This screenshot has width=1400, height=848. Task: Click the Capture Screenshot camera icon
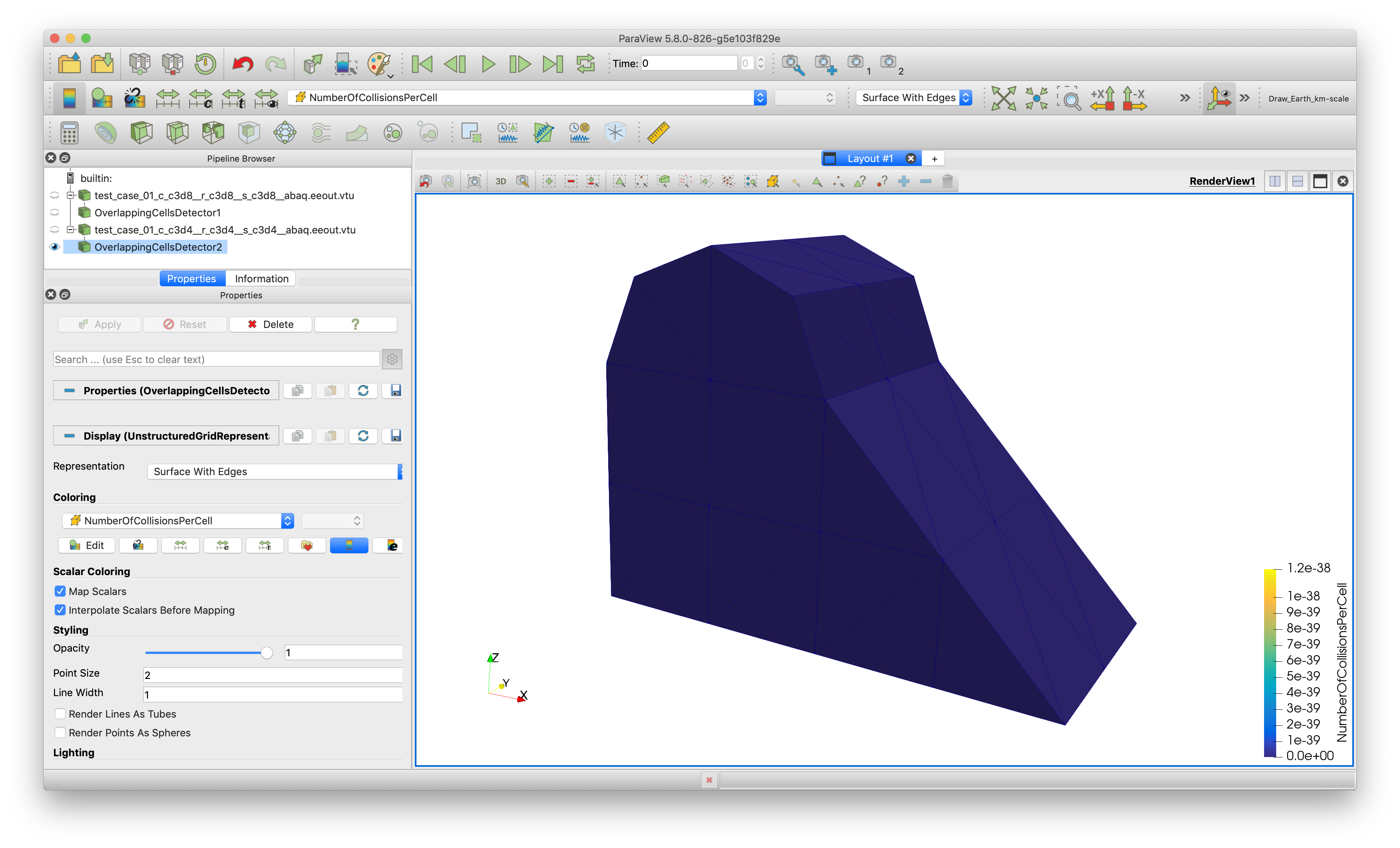point(474,181)
